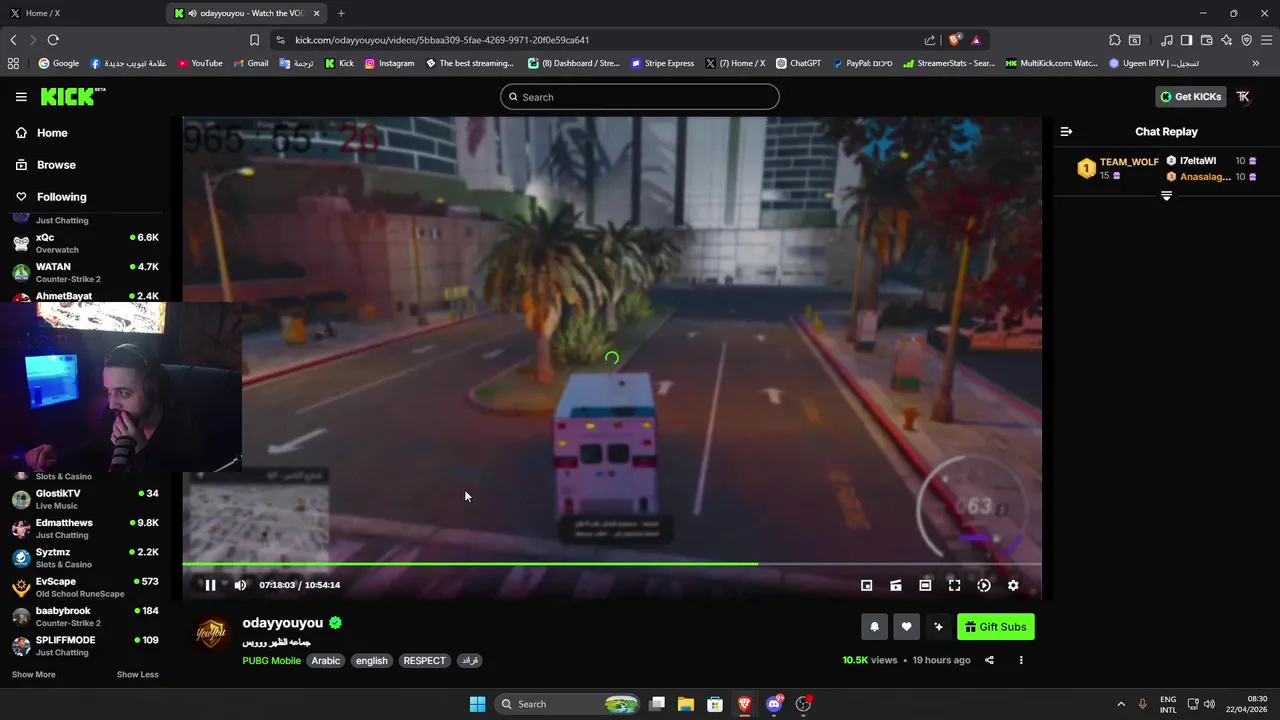Open the YouTube bookmark
Screen dimensions: 1280x720
coord(200,63)
